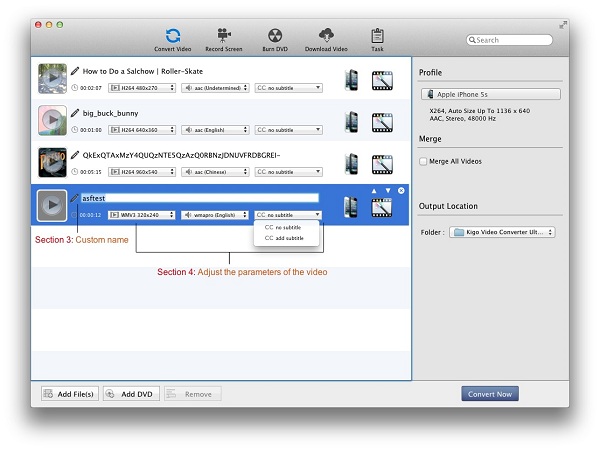
Task: Click the 00:05:15 duration text
Action: [x=91, y=172]
